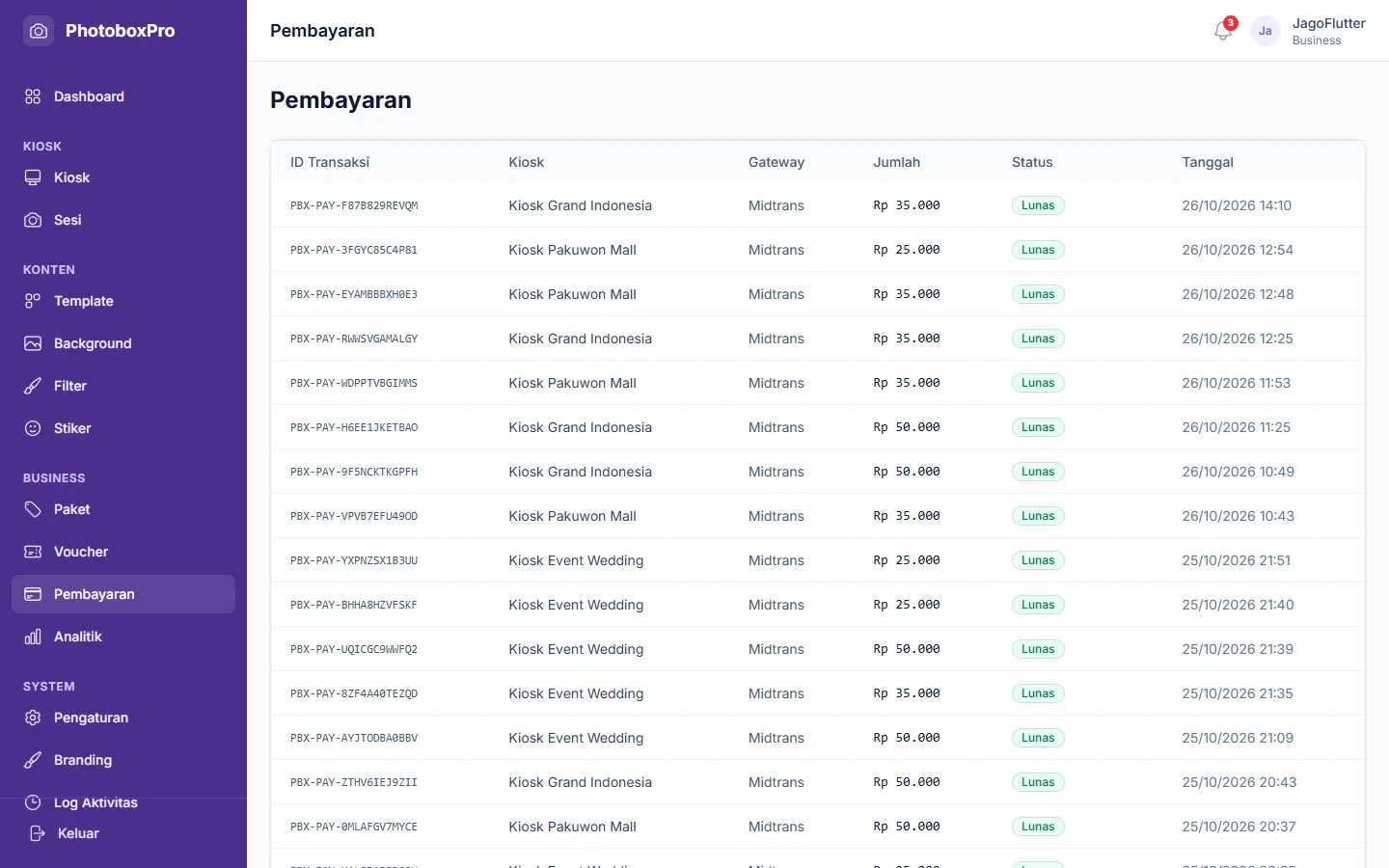
Task: Click the Analitik bar chart icon
Action: tap(33, 637)
